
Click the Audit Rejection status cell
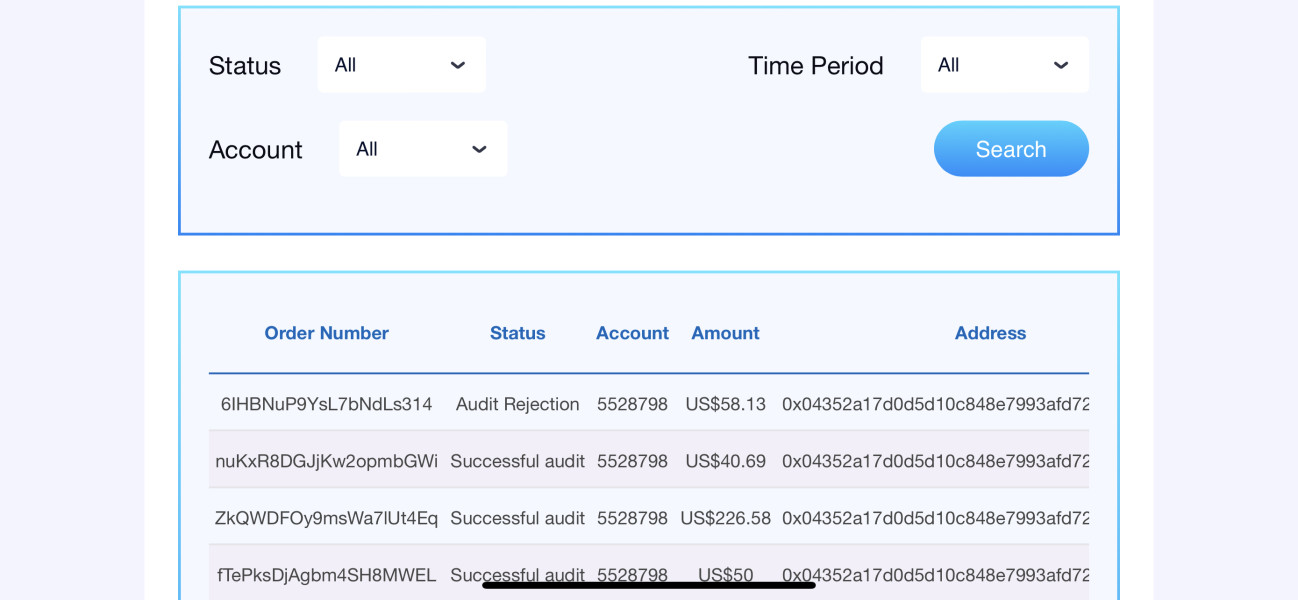click(517, 404)
